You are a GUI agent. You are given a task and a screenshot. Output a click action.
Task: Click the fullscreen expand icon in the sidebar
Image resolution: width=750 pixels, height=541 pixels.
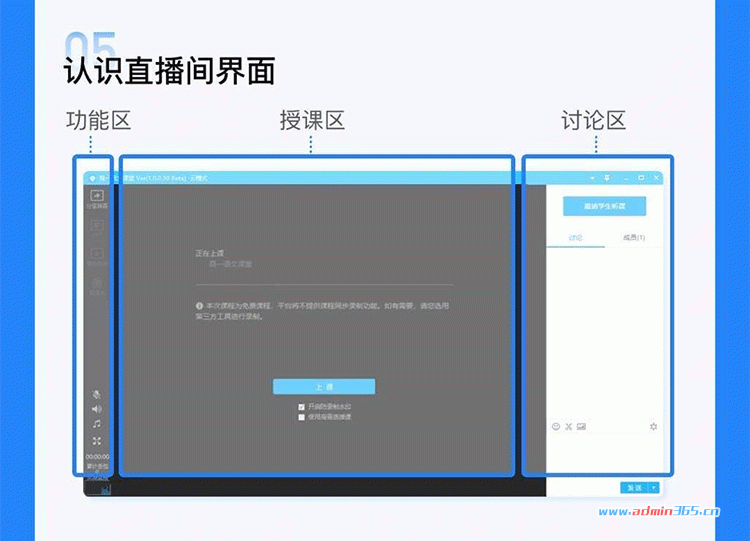pos(97,441)
